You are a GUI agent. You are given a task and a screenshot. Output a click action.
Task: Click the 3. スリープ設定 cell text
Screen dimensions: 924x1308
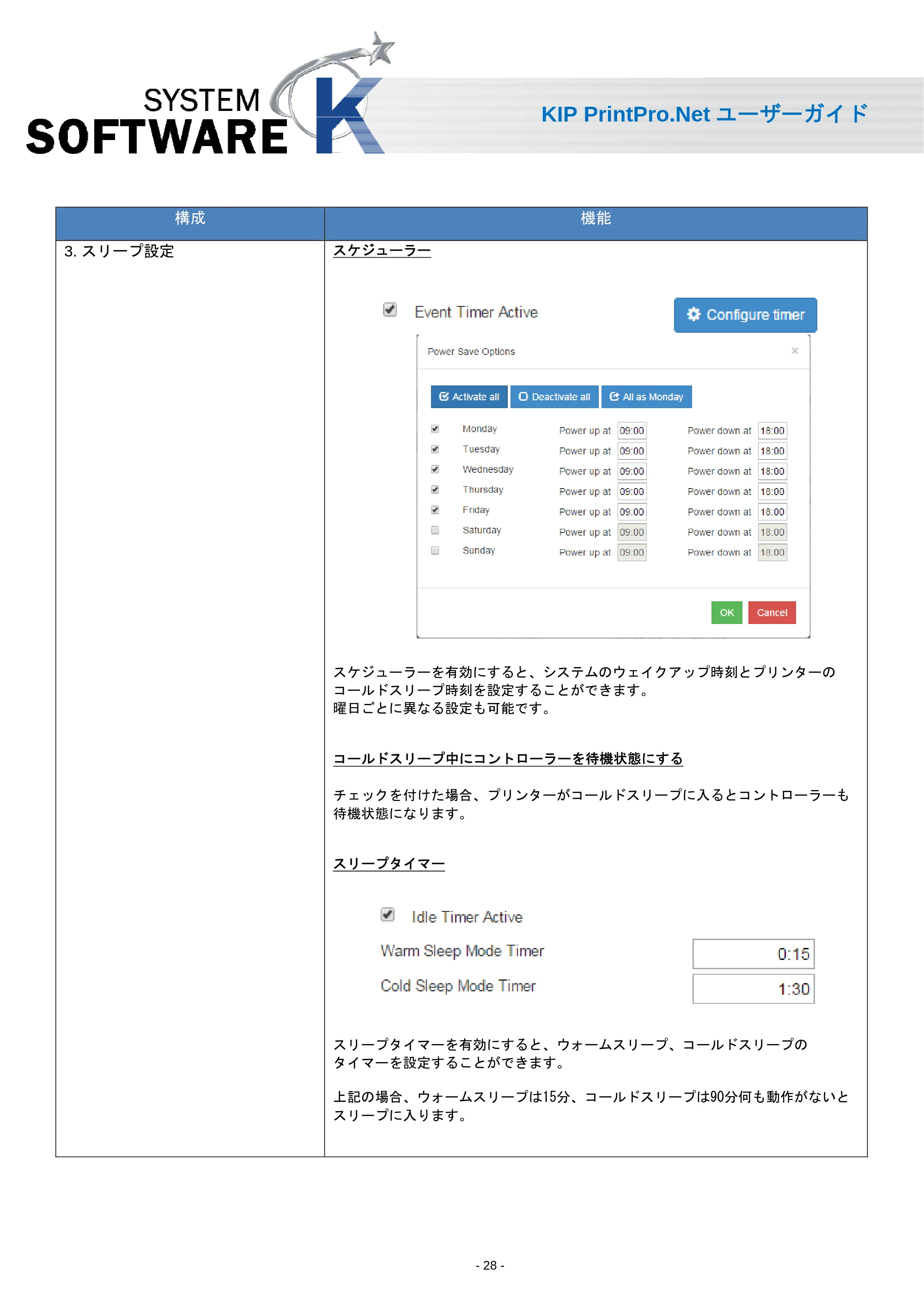coord(119,251)
